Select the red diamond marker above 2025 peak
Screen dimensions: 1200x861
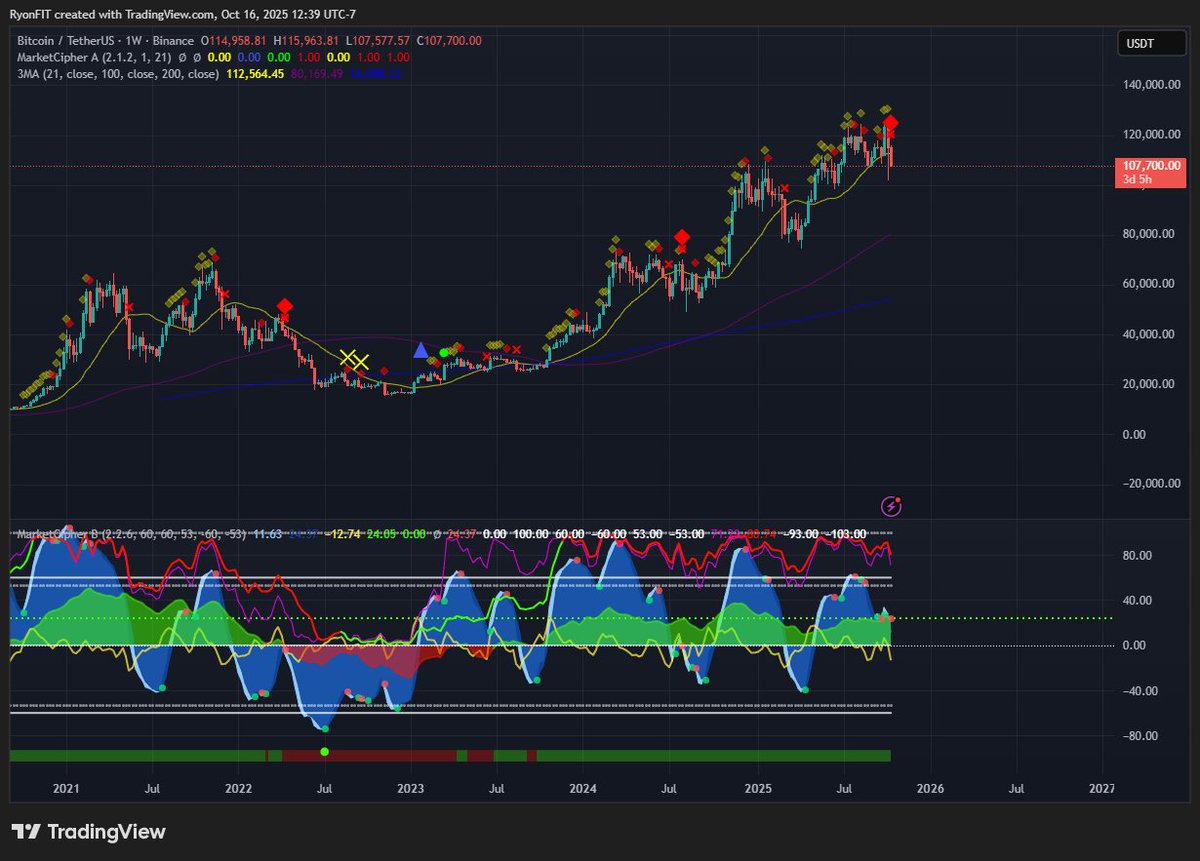click(x=890, y=123)
